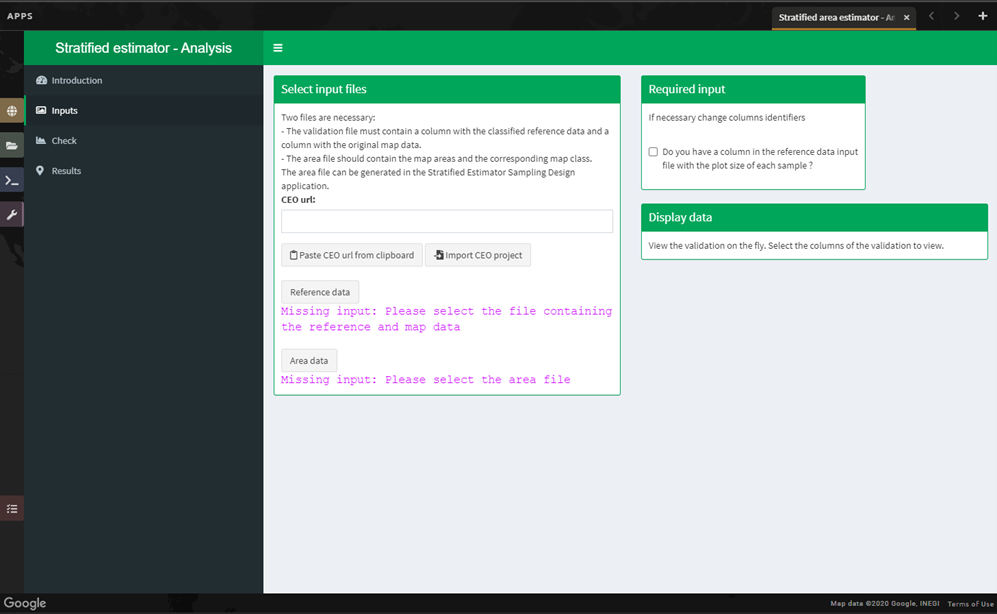This screenshot has width=997, height=614.
Task: Open the apps wrench icon in sidebar
Action: (x=12, y=214)
